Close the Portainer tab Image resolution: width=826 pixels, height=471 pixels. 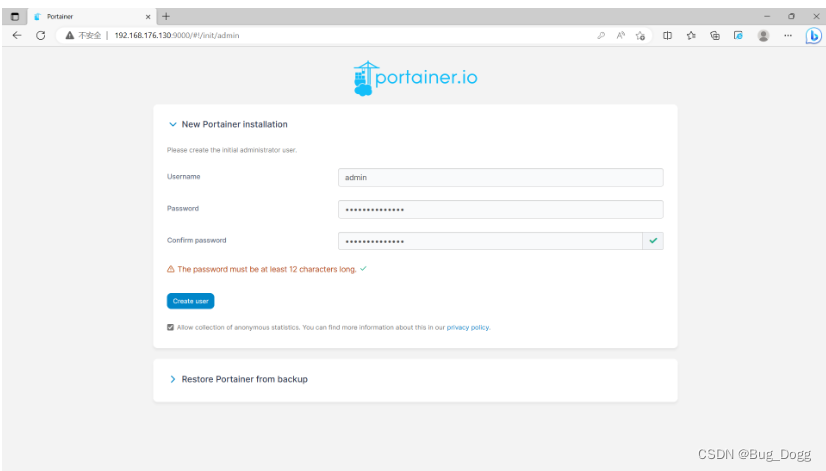click(148, 17)
